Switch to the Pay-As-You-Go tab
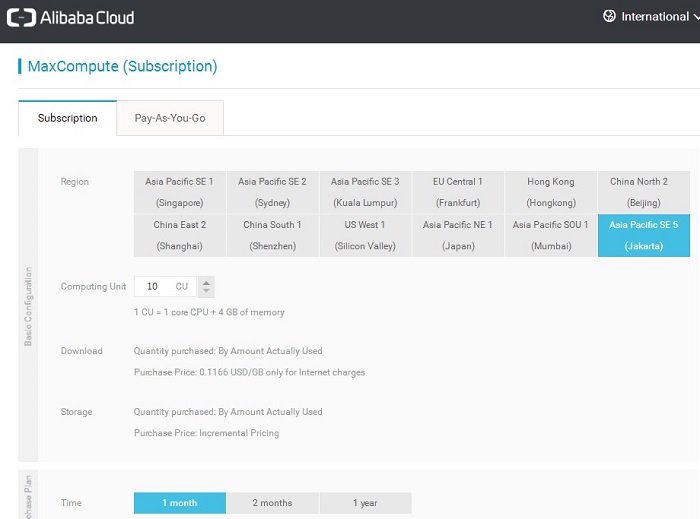Screen dimensions: 700x519 170,118
